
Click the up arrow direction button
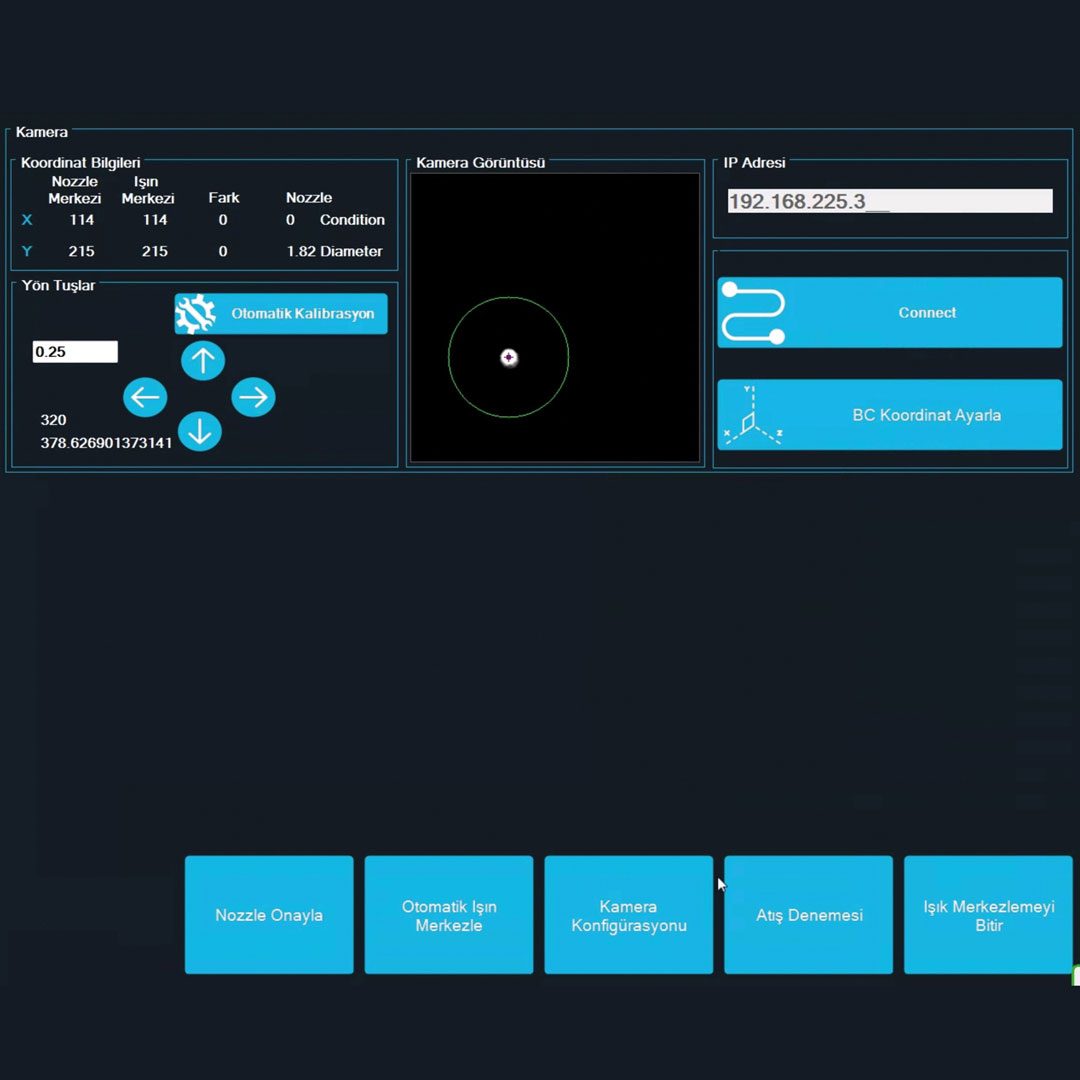203,360
